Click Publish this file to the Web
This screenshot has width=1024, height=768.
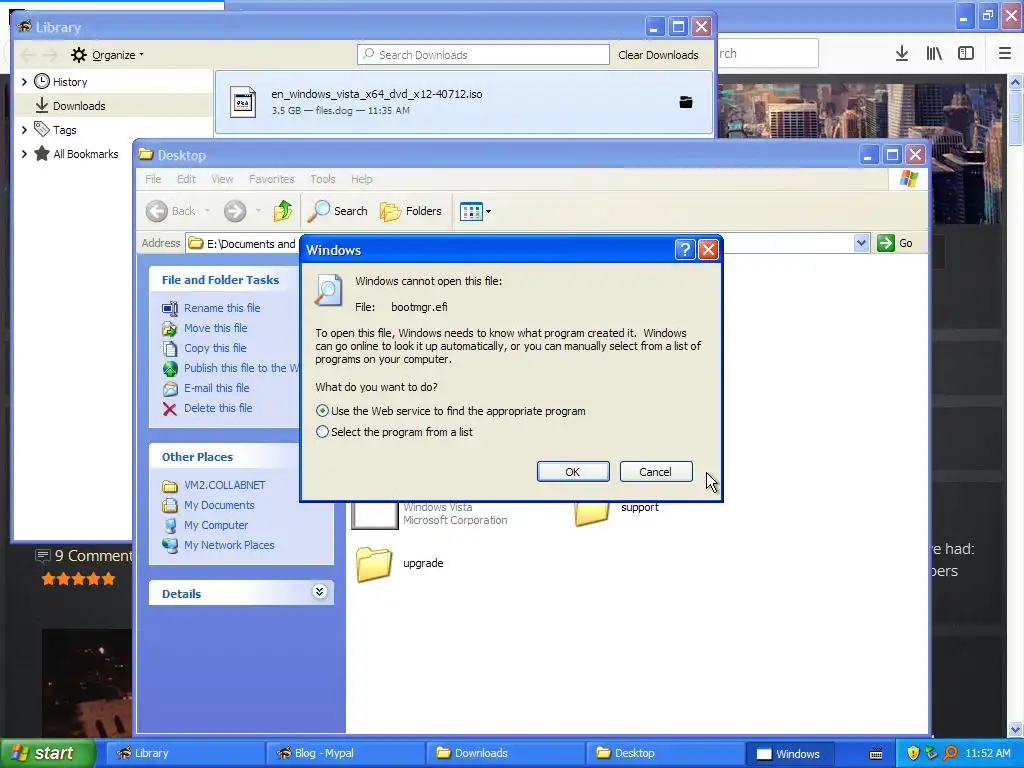pos(240,368)
